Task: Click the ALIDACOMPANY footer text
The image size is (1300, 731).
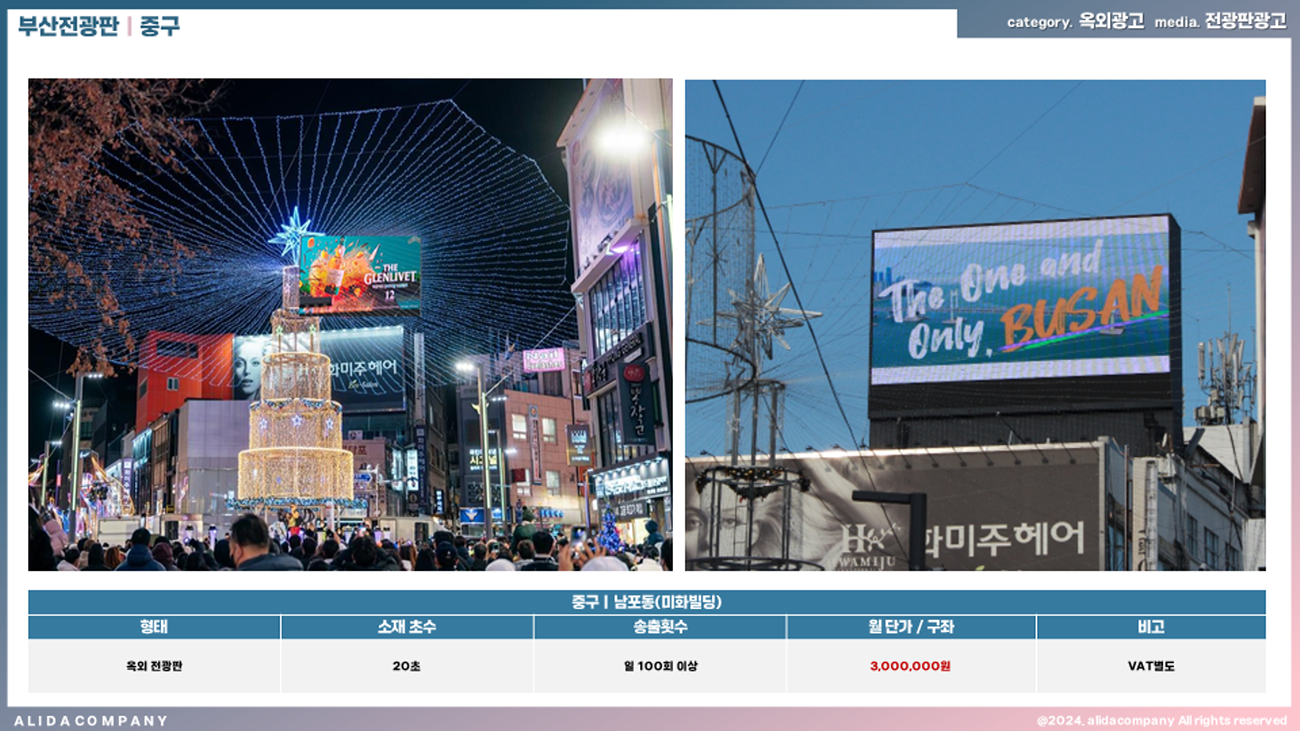Action: tap(91, 720)
